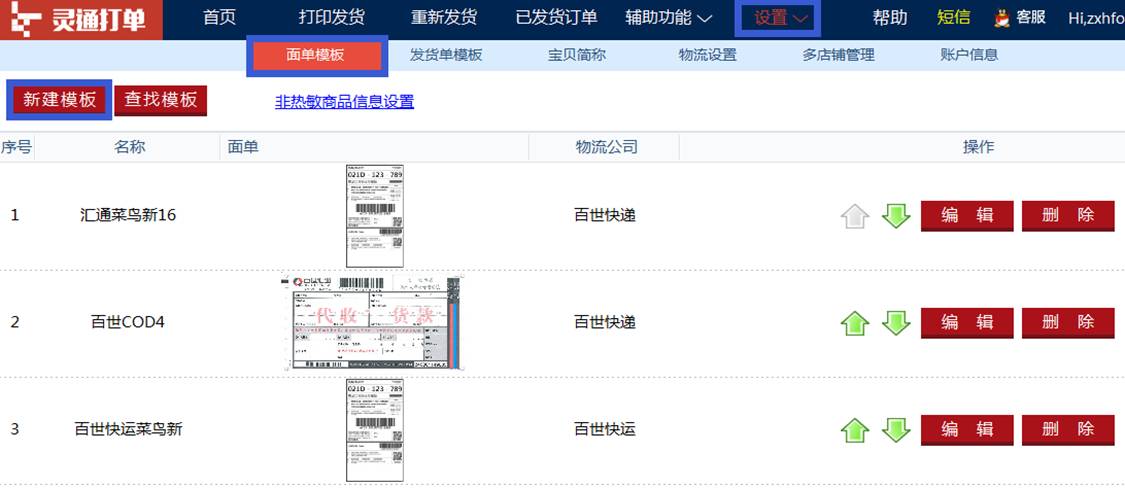Expand the 设置 menu
The width and height of the screenshot is (1125, 488).
[x=780, y=18]
